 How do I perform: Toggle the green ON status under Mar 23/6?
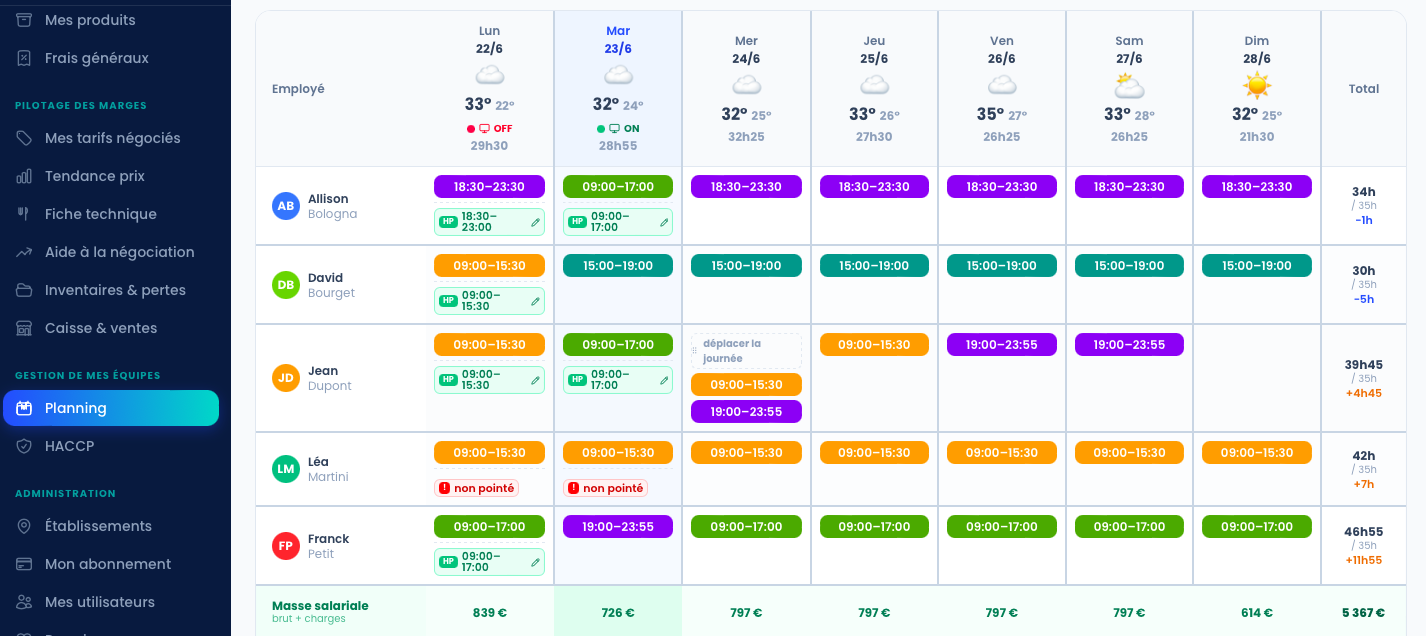618,128
